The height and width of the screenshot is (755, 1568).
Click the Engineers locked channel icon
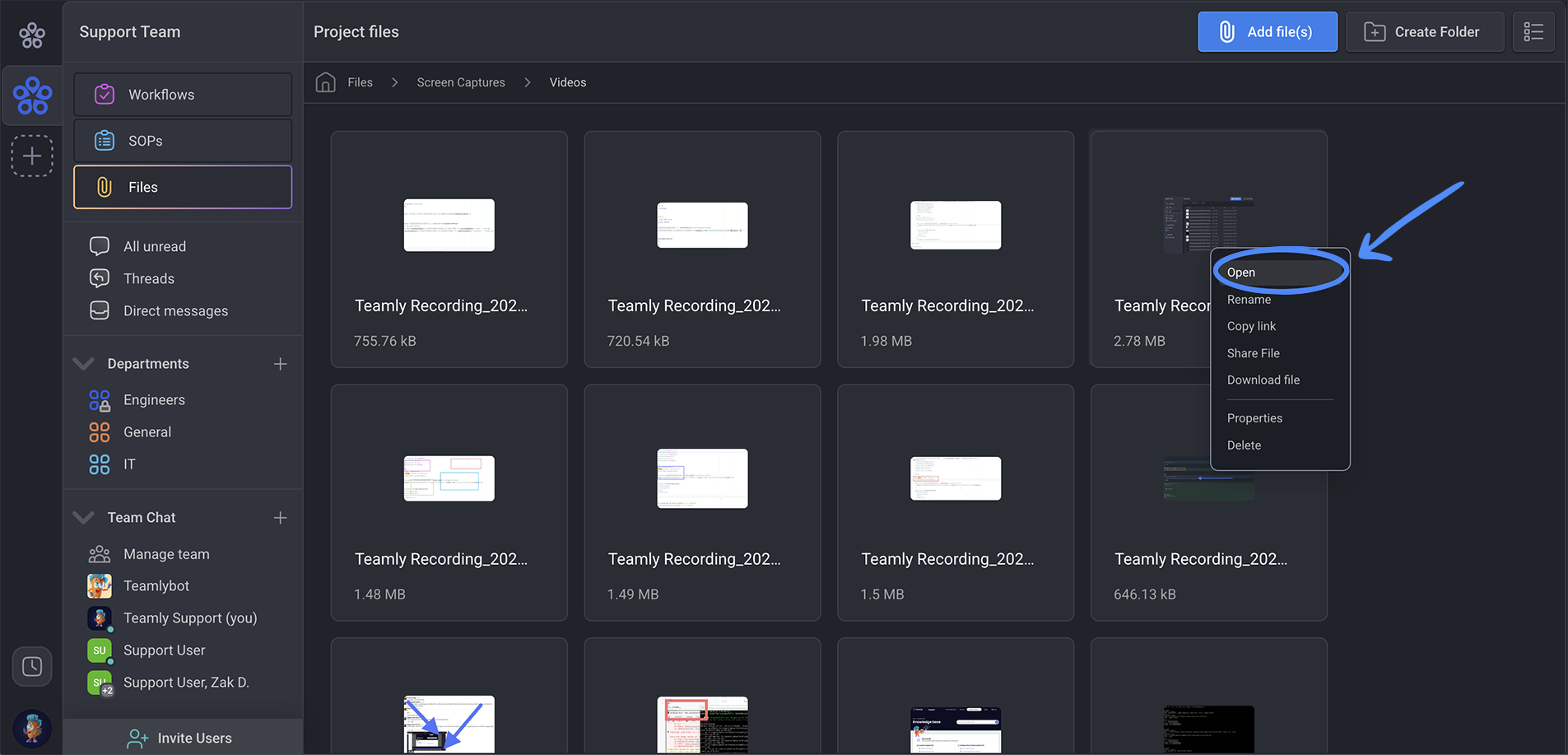[100, 400]
